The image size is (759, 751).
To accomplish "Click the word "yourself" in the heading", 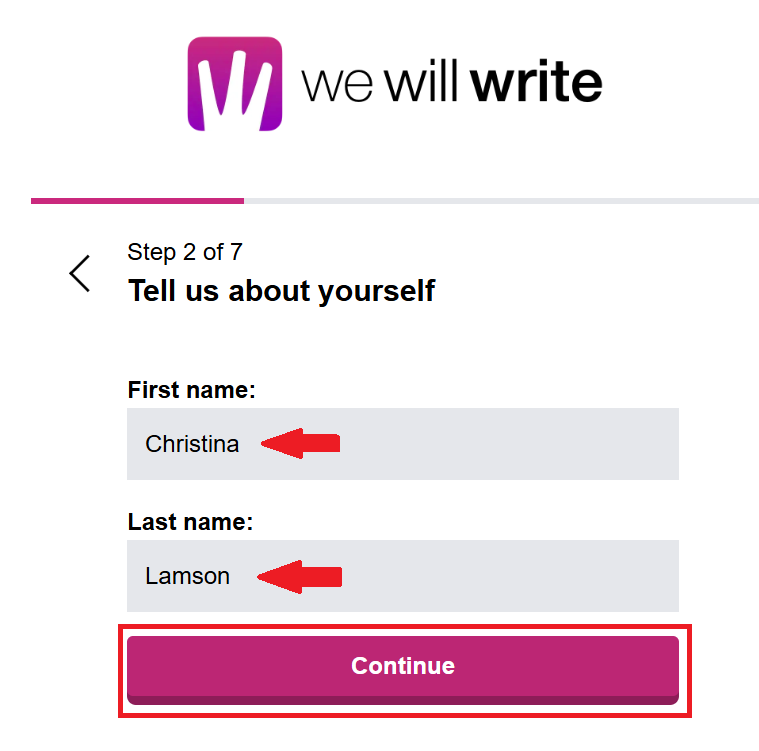I will tap(376, 291).
